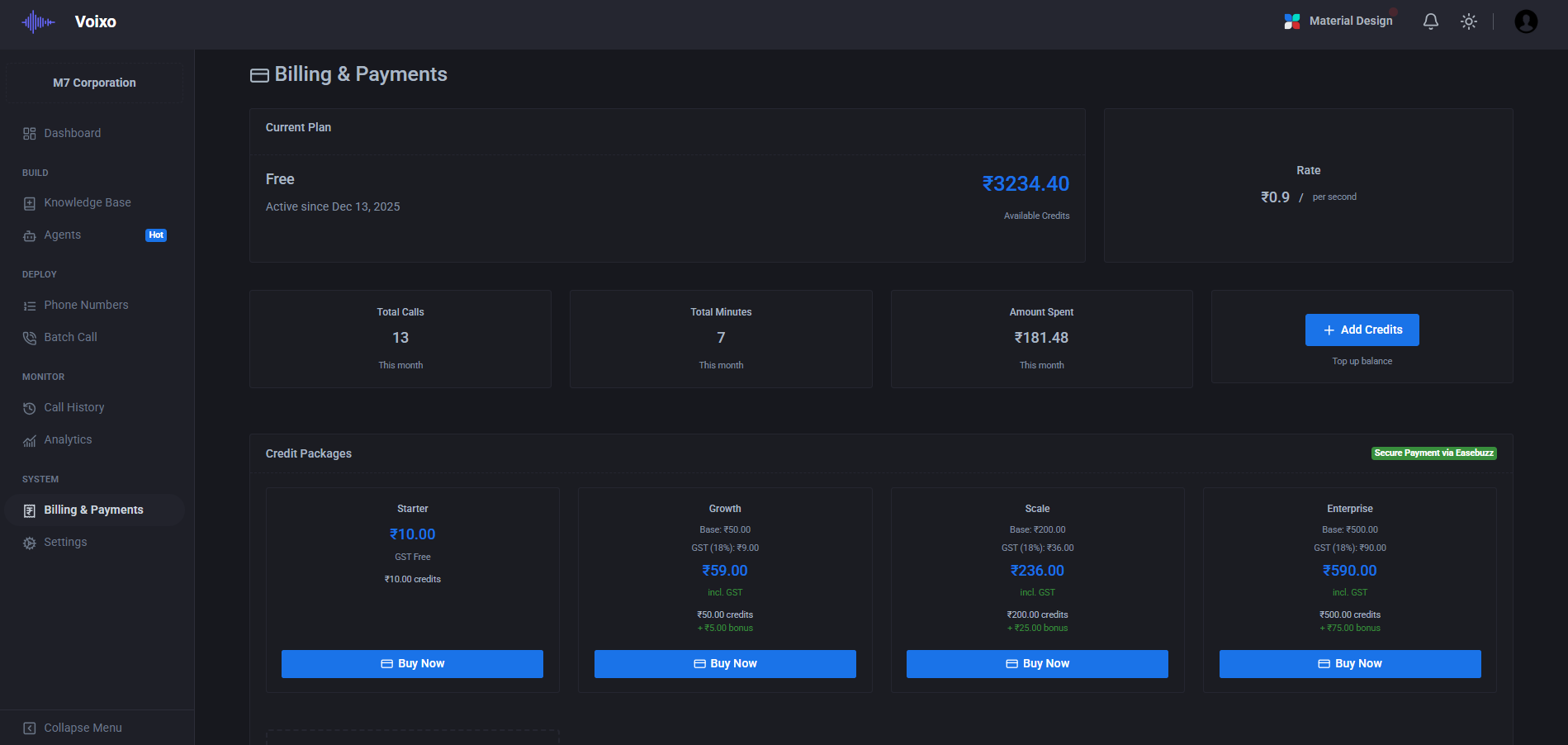Viewport: 1568px width, 745px height.
Task: Open the Batch Call tool
Action: tap(69, 337)
